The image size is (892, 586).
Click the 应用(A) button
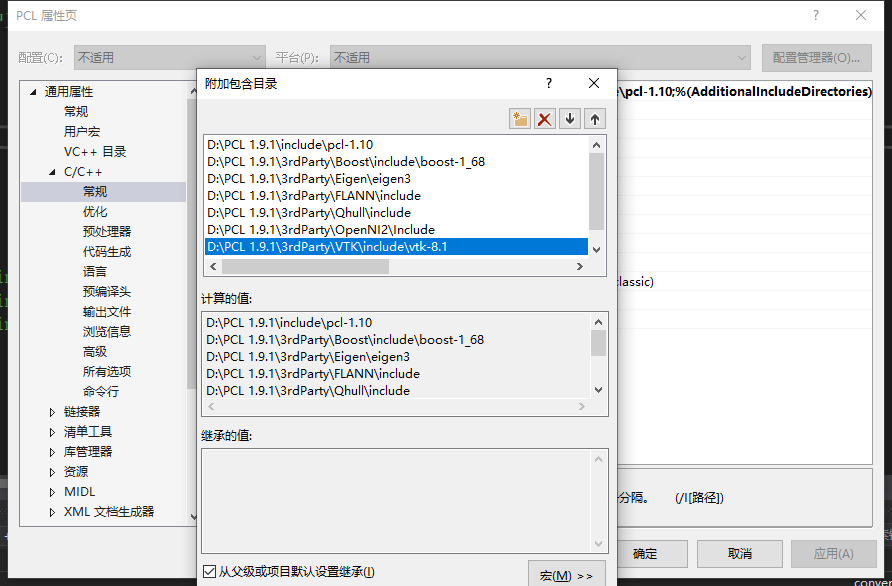[833, 554]
